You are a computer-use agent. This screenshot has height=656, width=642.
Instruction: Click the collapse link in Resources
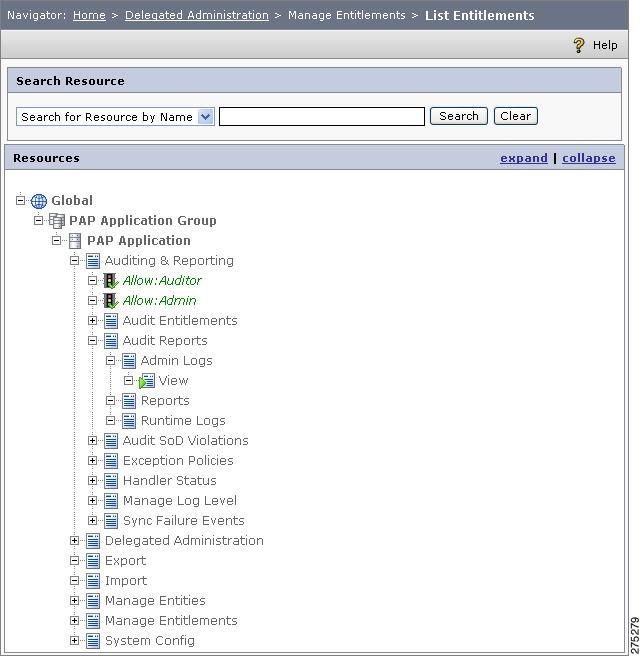pos(588,158)
